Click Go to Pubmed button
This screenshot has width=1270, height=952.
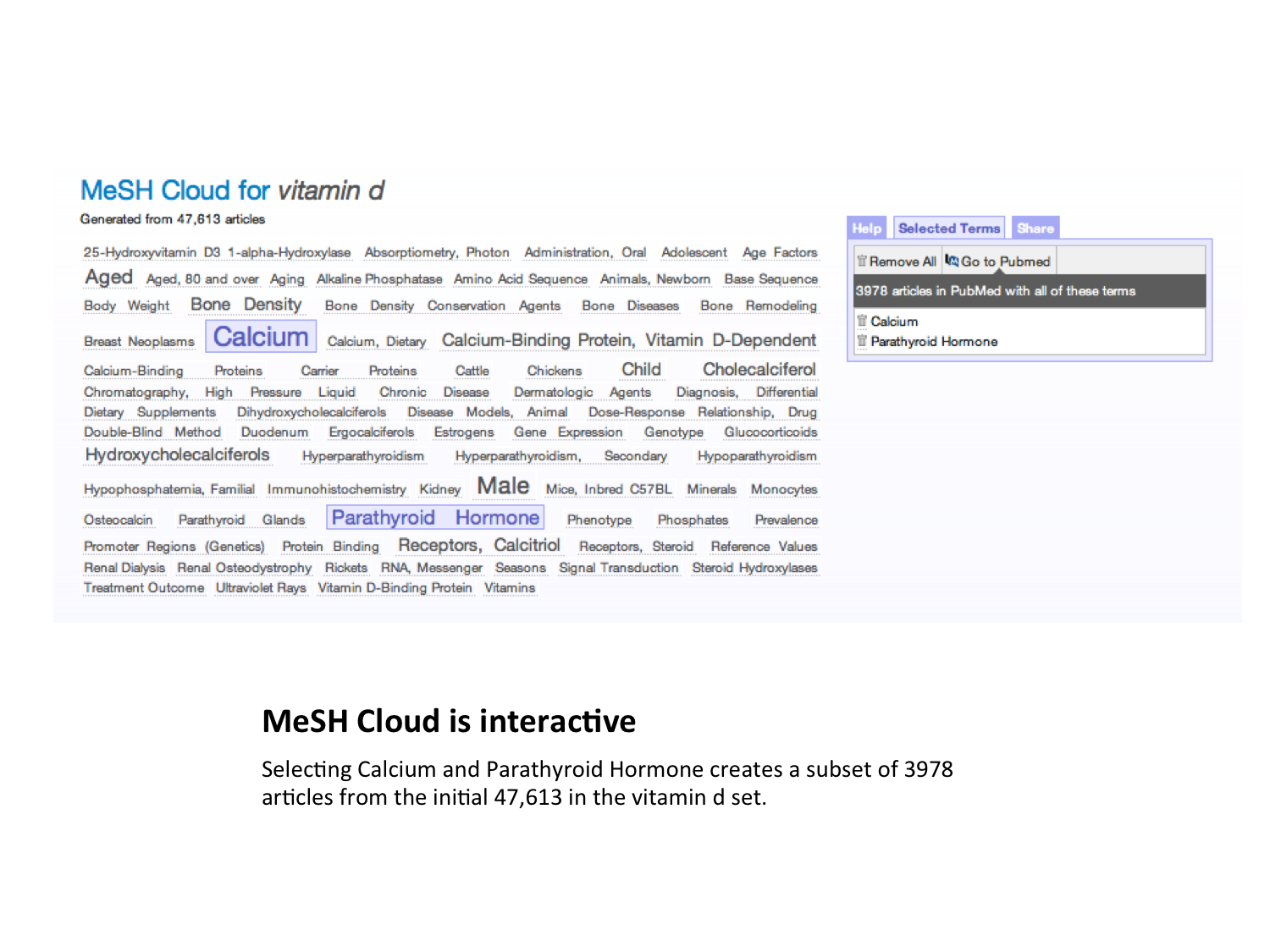click(x=998, y=261)
